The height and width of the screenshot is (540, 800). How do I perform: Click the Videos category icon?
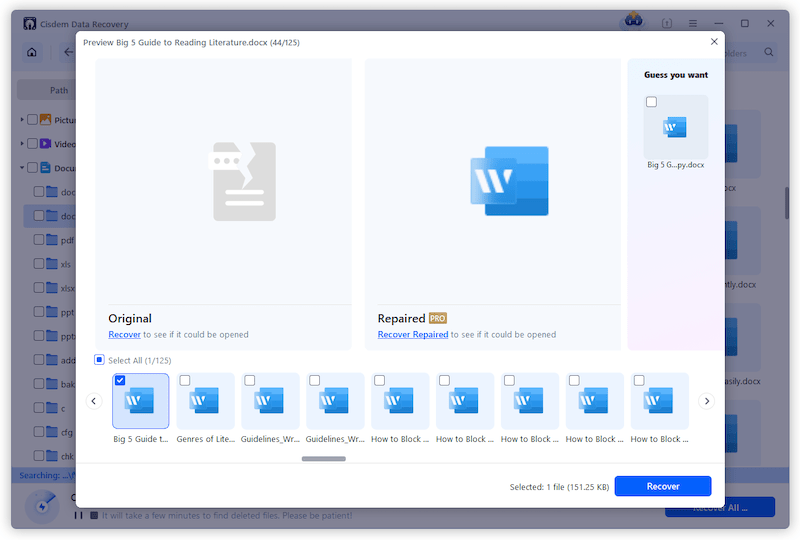(45, 143)
